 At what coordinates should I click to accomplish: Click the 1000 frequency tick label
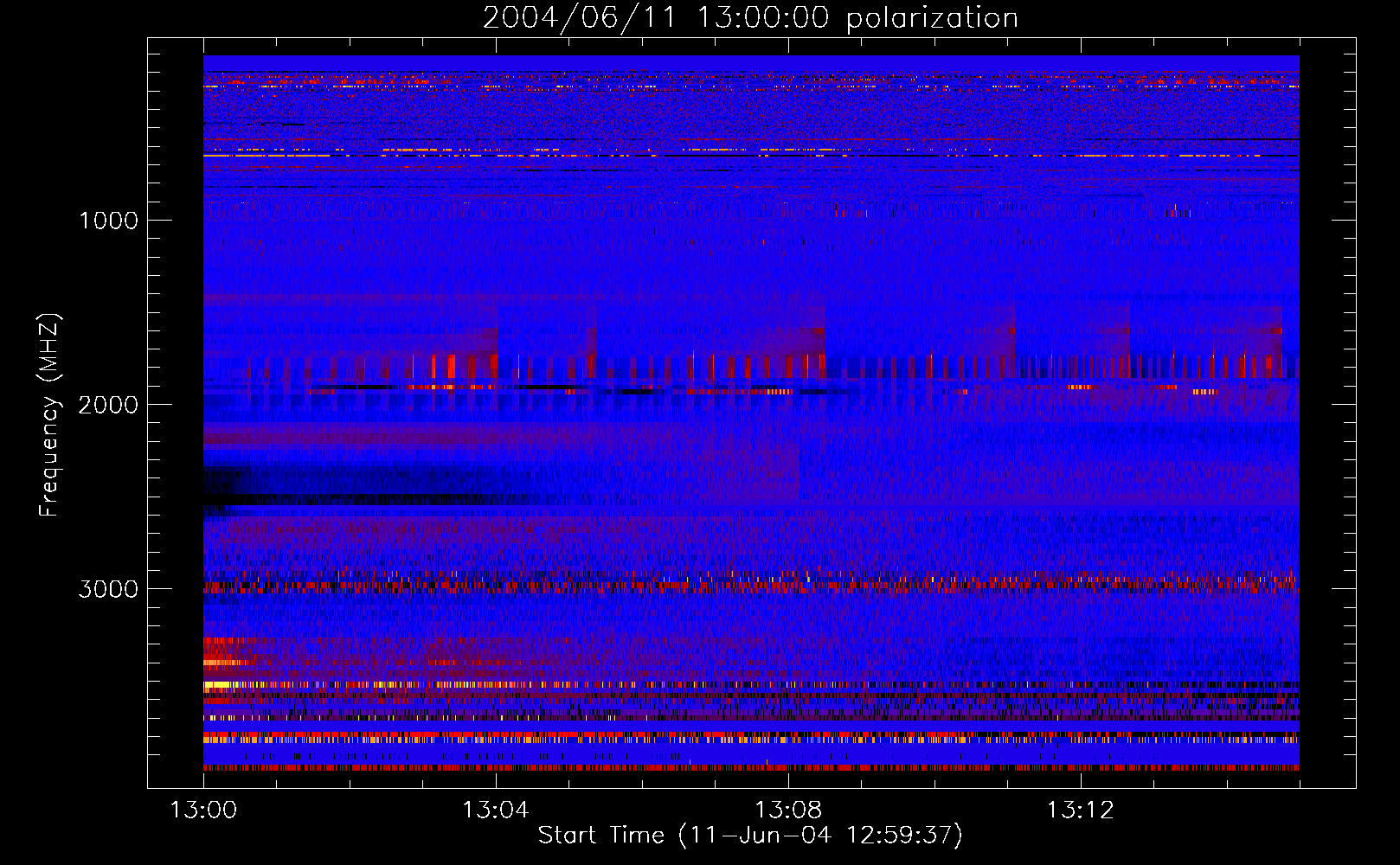pos(108,220)
